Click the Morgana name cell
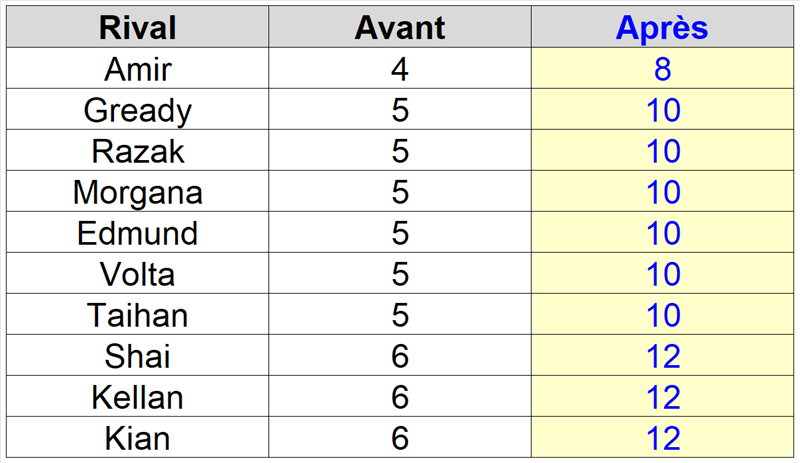 (x=138, y=193)
